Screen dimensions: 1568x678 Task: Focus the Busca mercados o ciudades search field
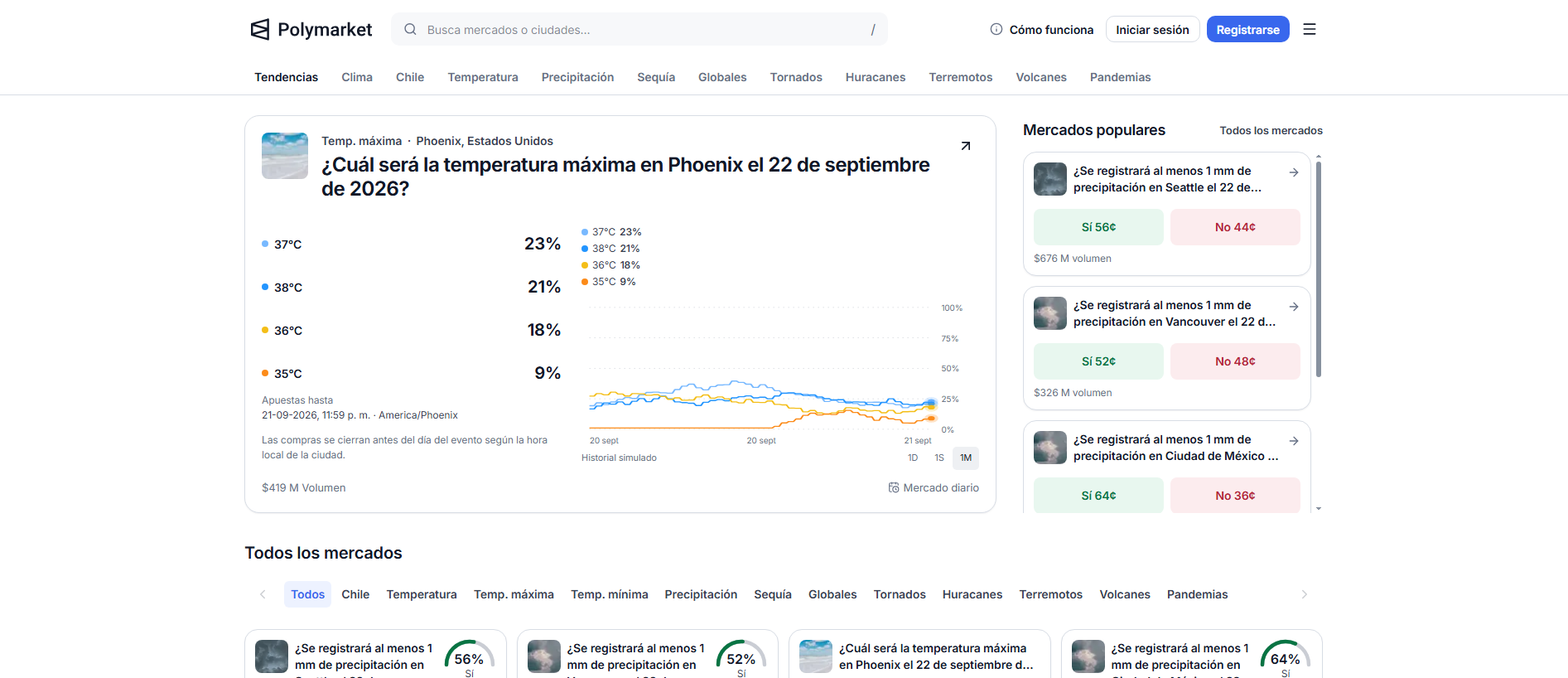click(639, 29)
